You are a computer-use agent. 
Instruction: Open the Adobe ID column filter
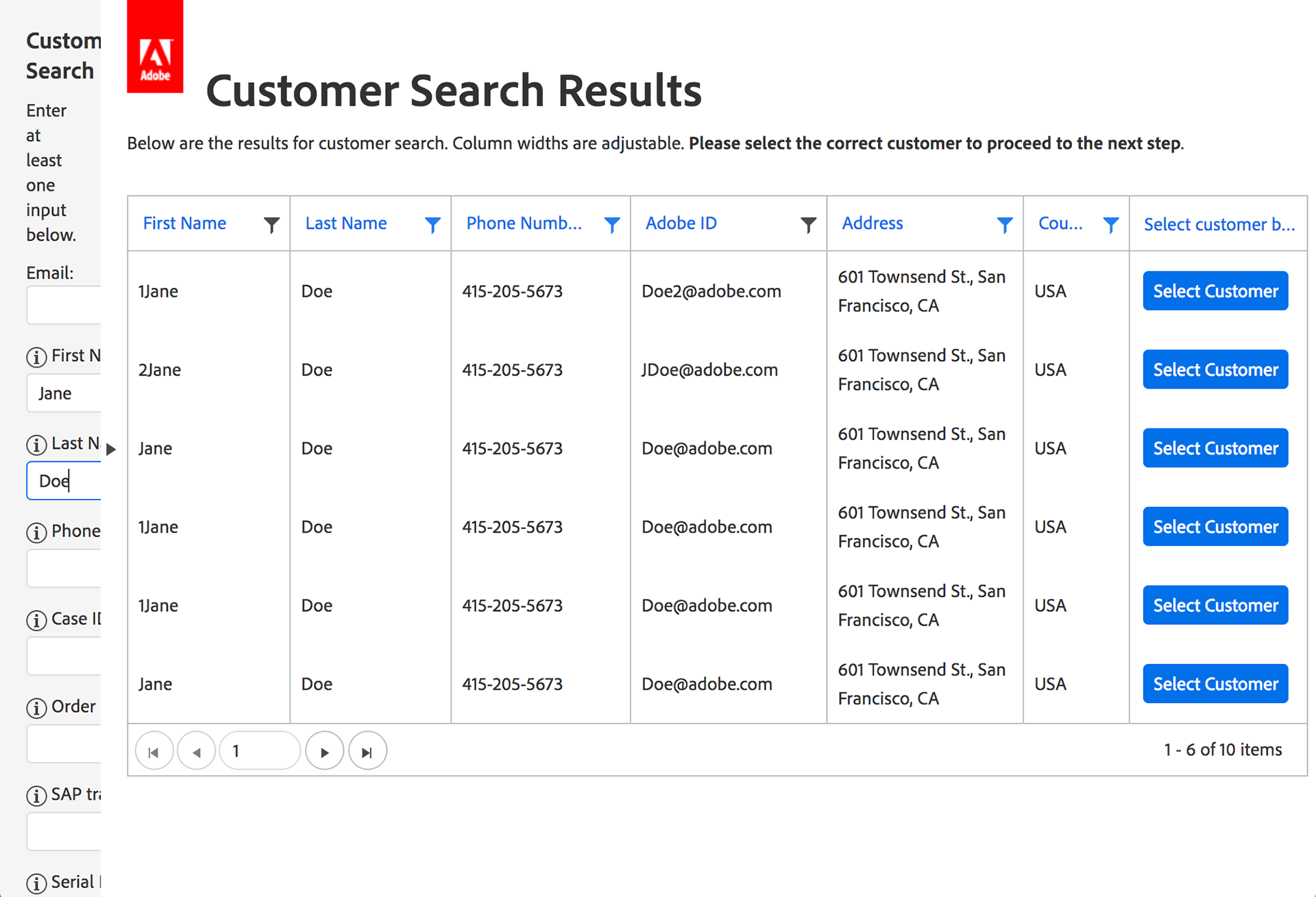(808, 225)
